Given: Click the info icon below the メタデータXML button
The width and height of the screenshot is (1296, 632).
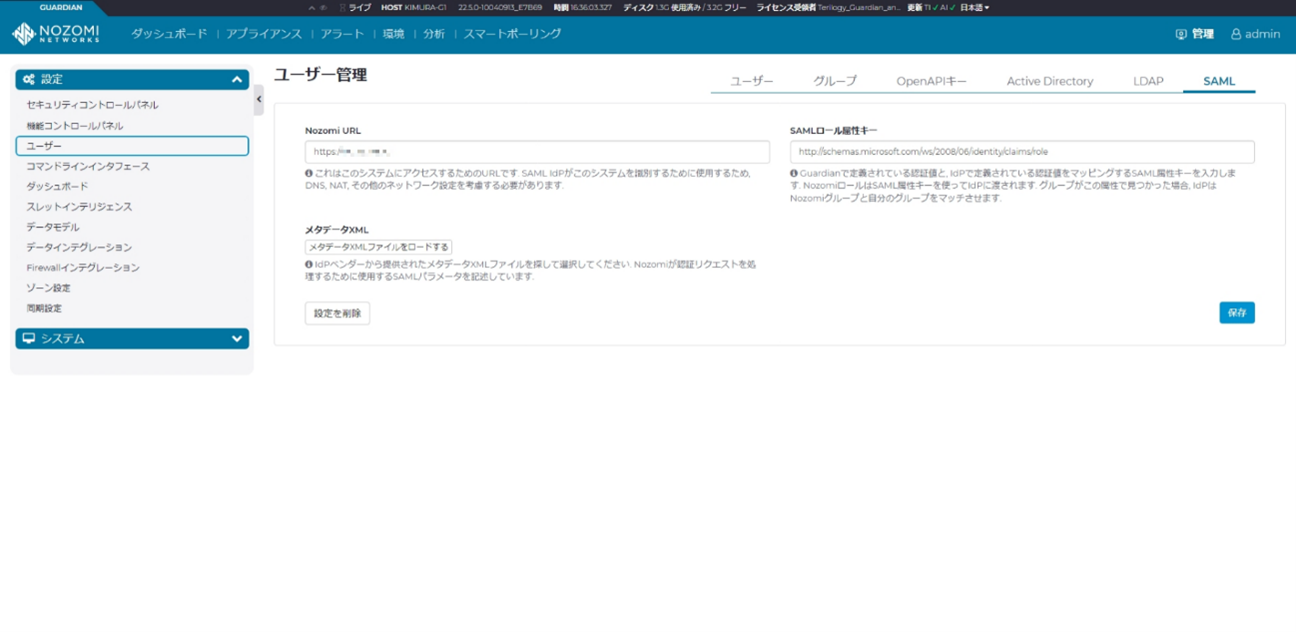Looking at the screenshot, I should click(x=310, y=263).
